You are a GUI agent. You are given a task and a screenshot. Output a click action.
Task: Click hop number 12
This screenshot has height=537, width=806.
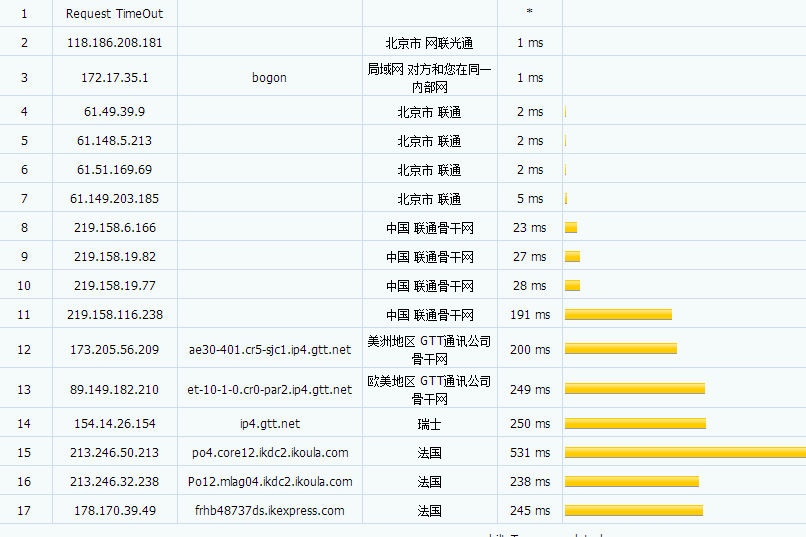pyautogui.click(x=24, y=349)
